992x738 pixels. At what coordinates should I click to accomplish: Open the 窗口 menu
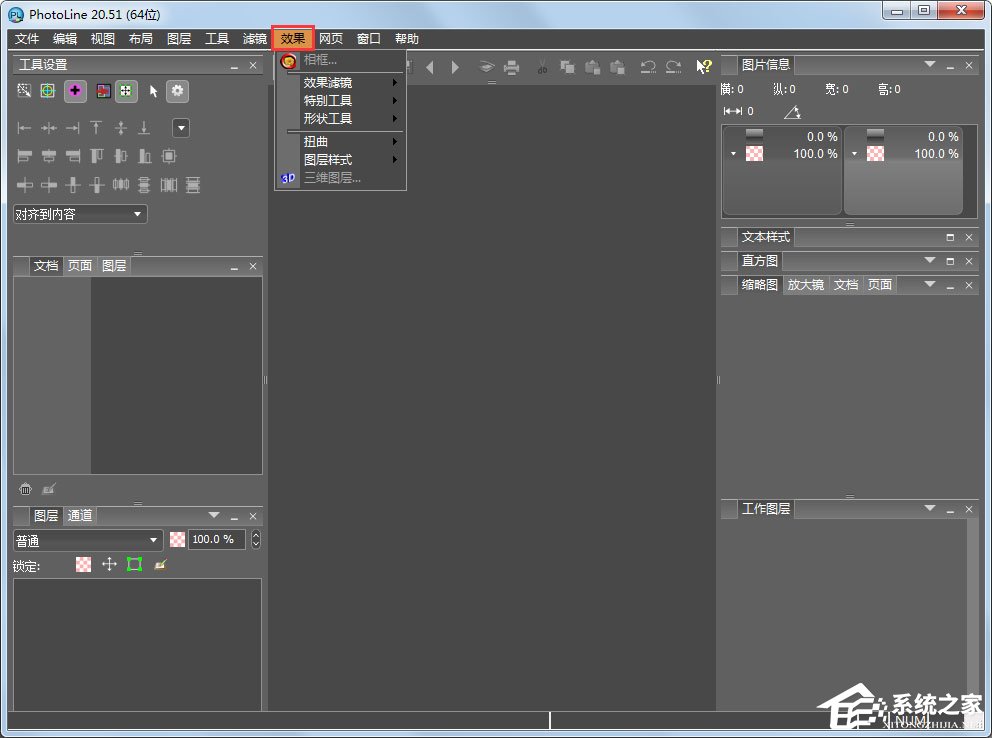pos(369,39)
